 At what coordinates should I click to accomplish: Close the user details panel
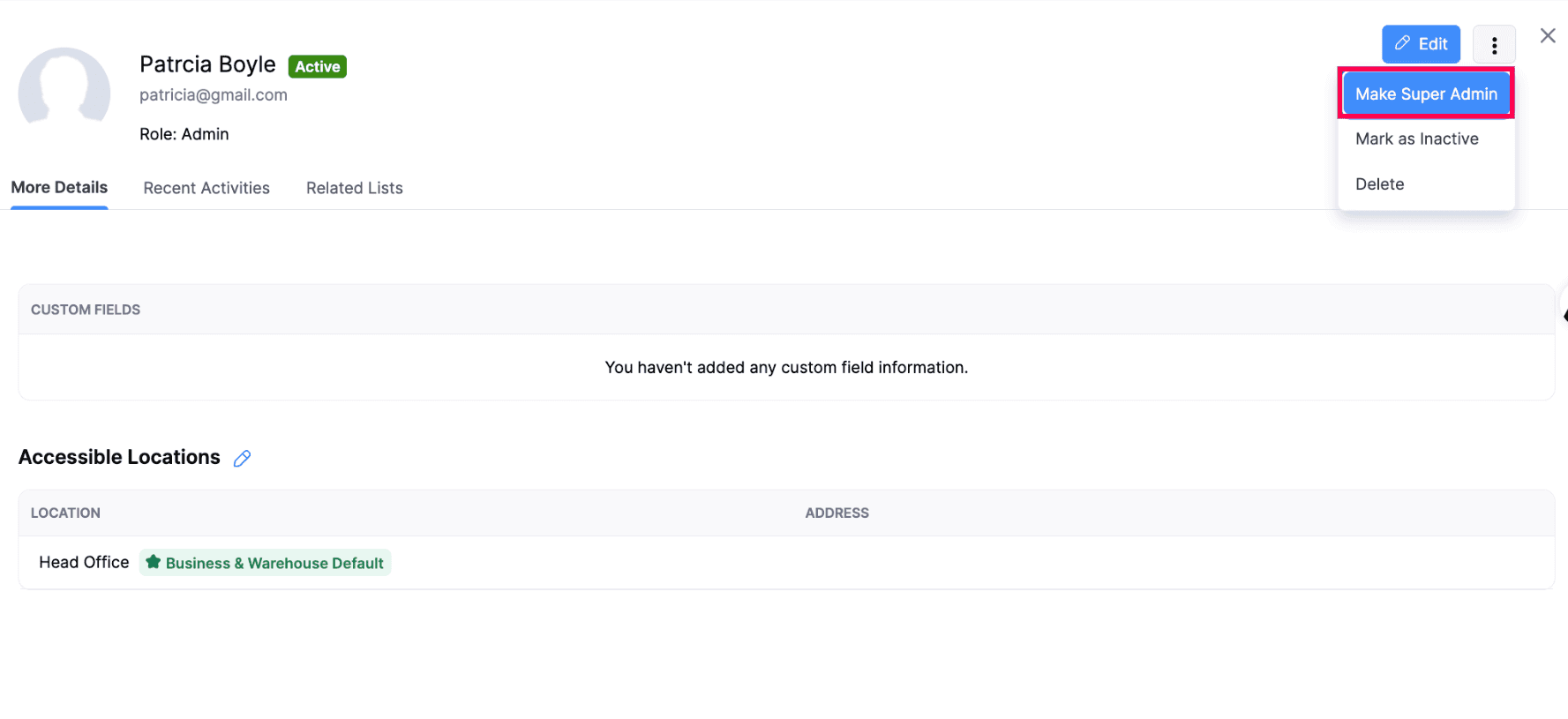tap(1548, 36)
